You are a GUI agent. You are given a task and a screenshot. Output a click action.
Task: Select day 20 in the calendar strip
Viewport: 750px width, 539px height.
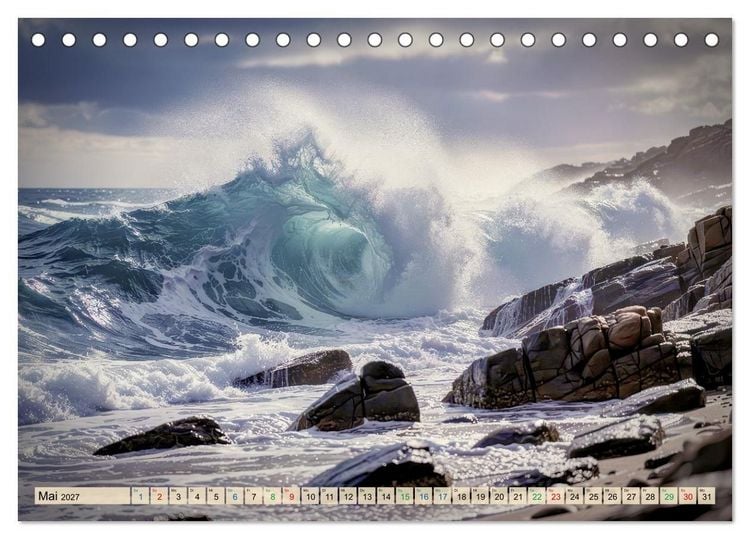tap(499, 496)
